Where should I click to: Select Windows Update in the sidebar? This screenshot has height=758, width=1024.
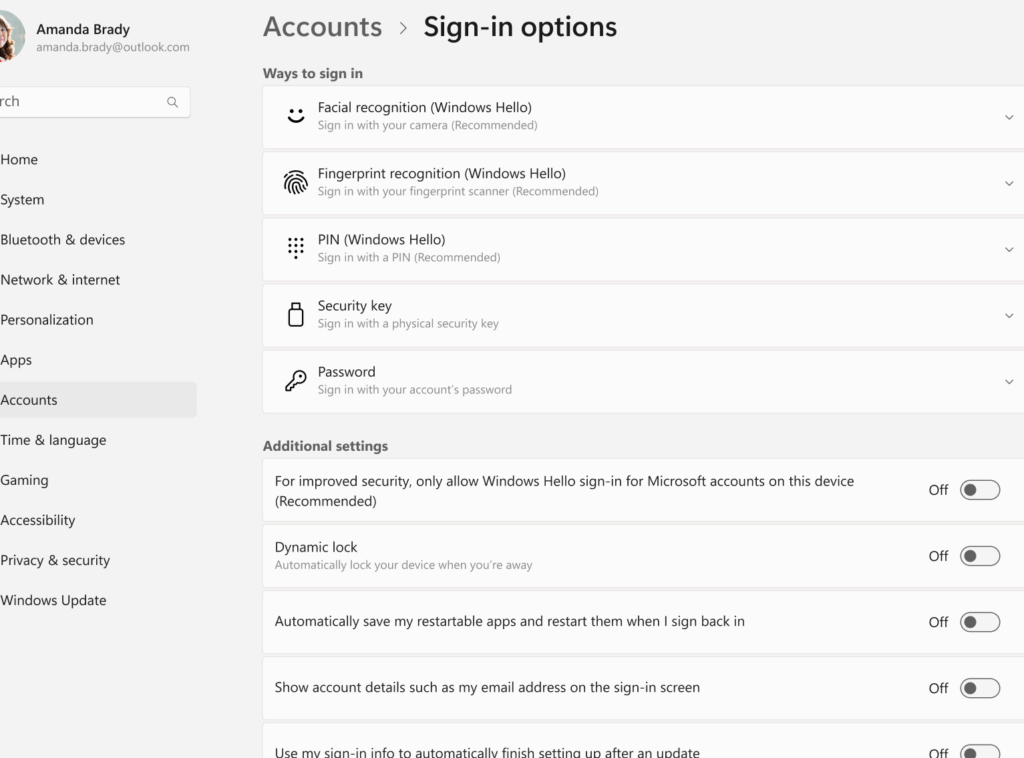click(x=53, y=600)
